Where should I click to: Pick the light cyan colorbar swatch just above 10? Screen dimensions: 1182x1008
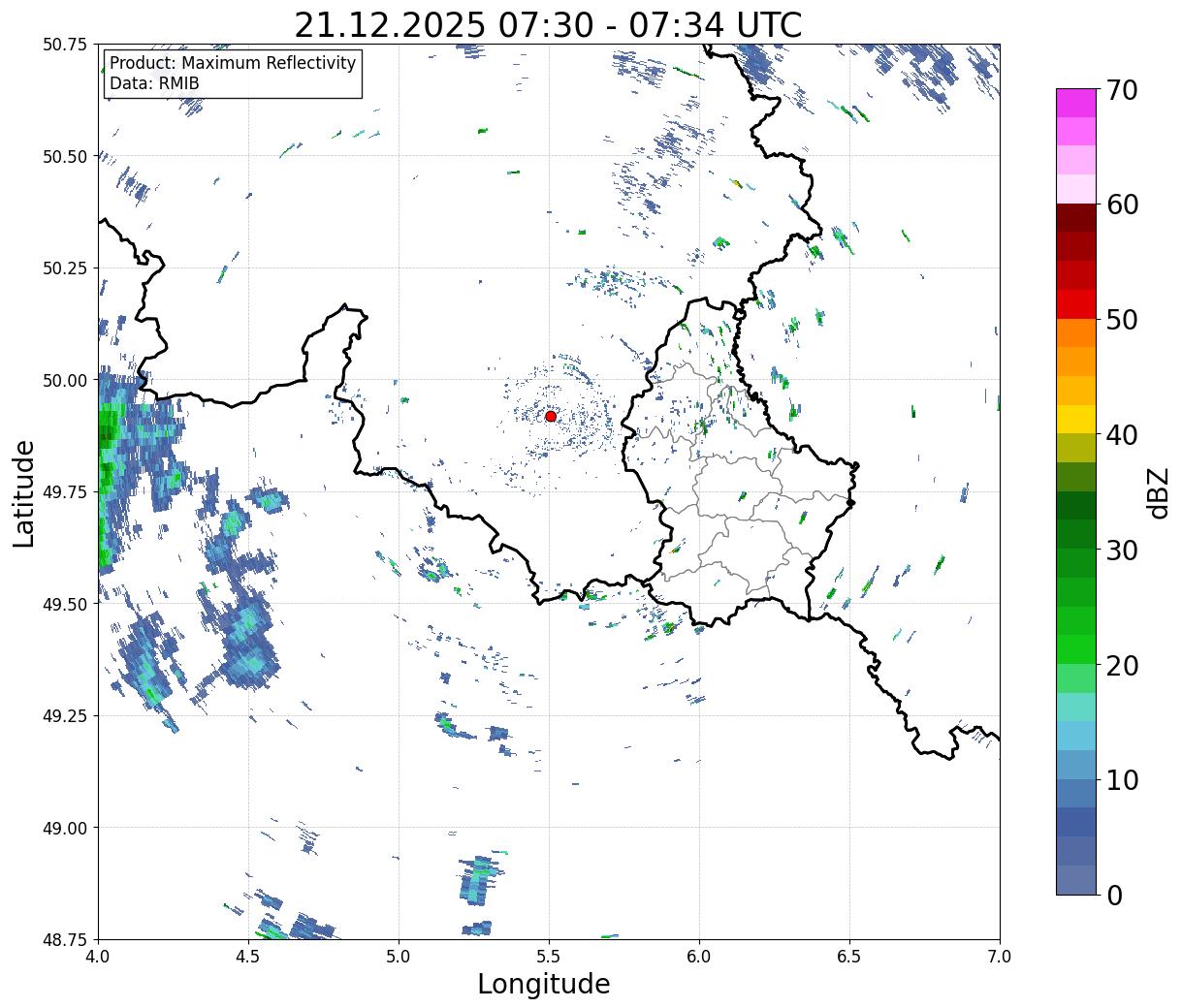pyautogui.click(x=1076, y=735)
